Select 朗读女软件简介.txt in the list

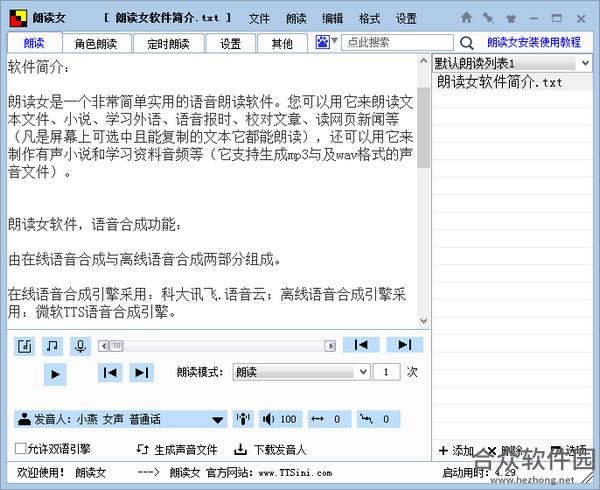click(512, 82)
